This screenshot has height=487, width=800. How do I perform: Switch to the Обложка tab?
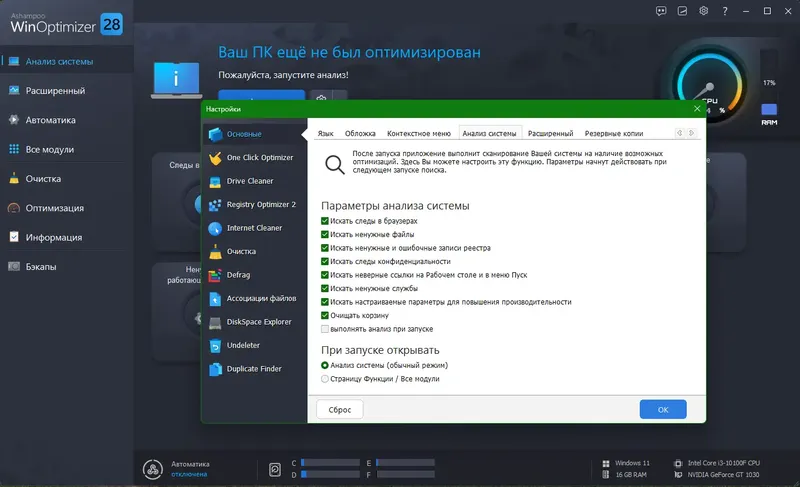pos(360,134)
